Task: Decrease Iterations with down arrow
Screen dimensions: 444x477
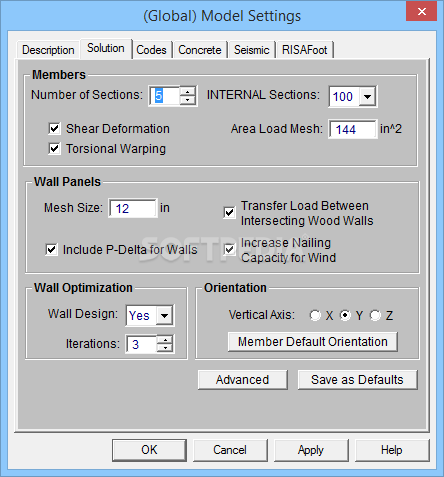Action: click(x=165, y=348)
